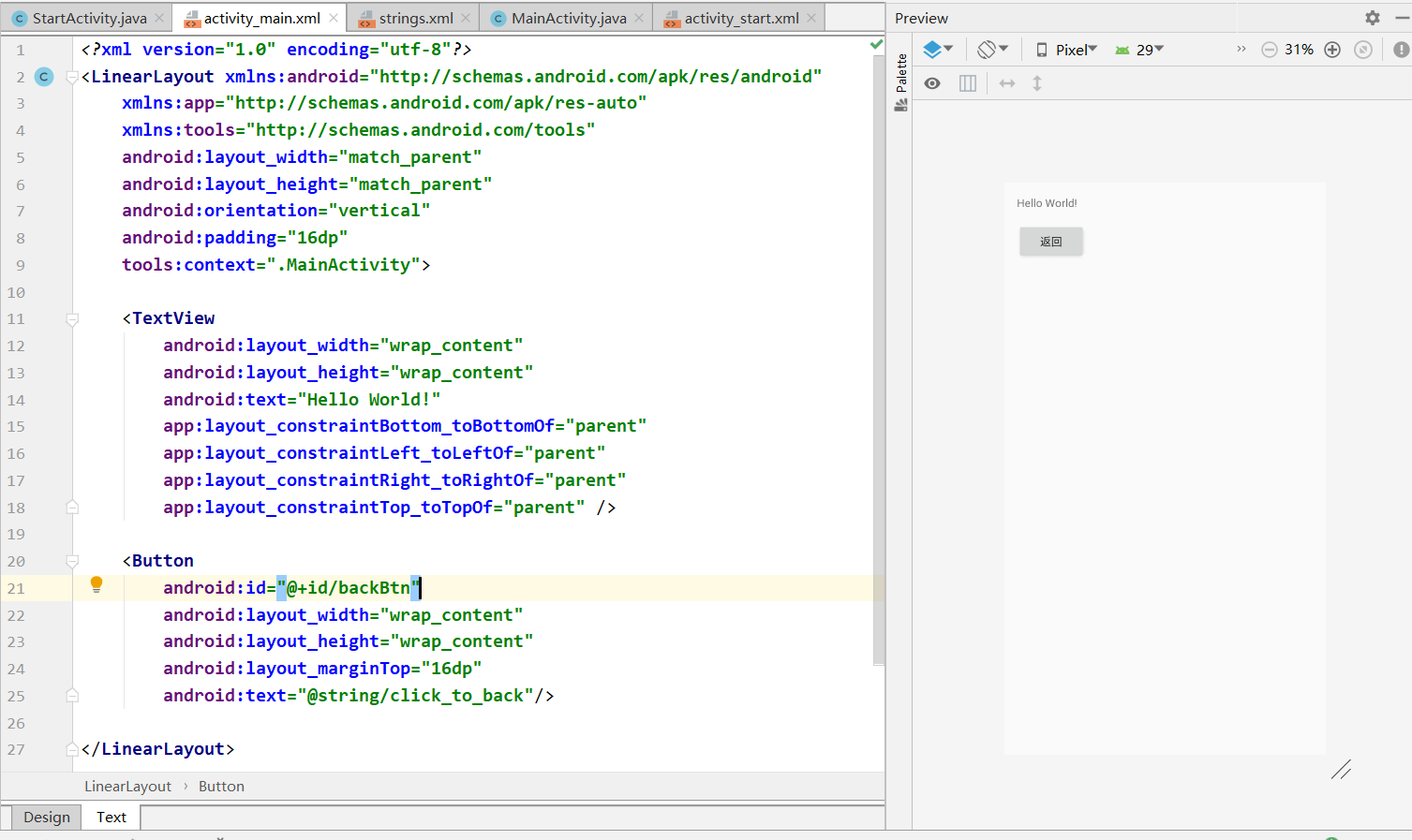
Task: Close the activity_start.xml tab
Action: (x=811, y=18)
